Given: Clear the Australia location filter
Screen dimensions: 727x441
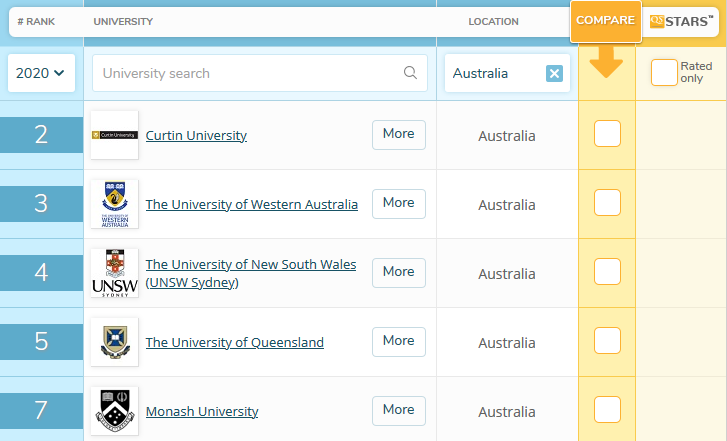Looking at the screenshot, I should tap(554, 73).
